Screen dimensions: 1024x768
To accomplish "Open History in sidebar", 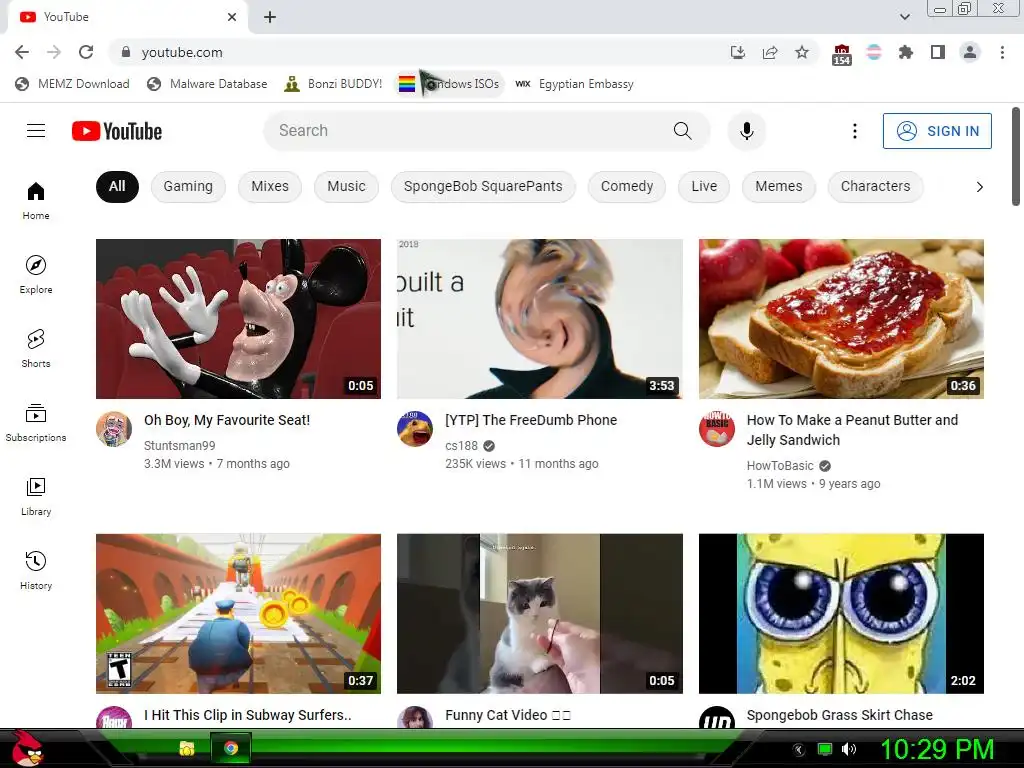I will coord(36,570).
